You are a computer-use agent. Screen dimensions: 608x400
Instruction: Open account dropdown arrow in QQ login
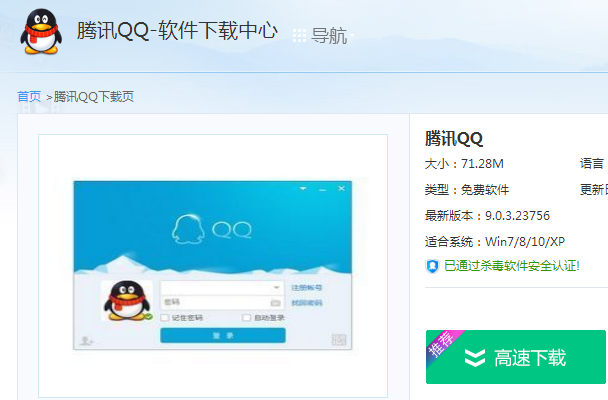pyautogui.click(x=276, y=288)
